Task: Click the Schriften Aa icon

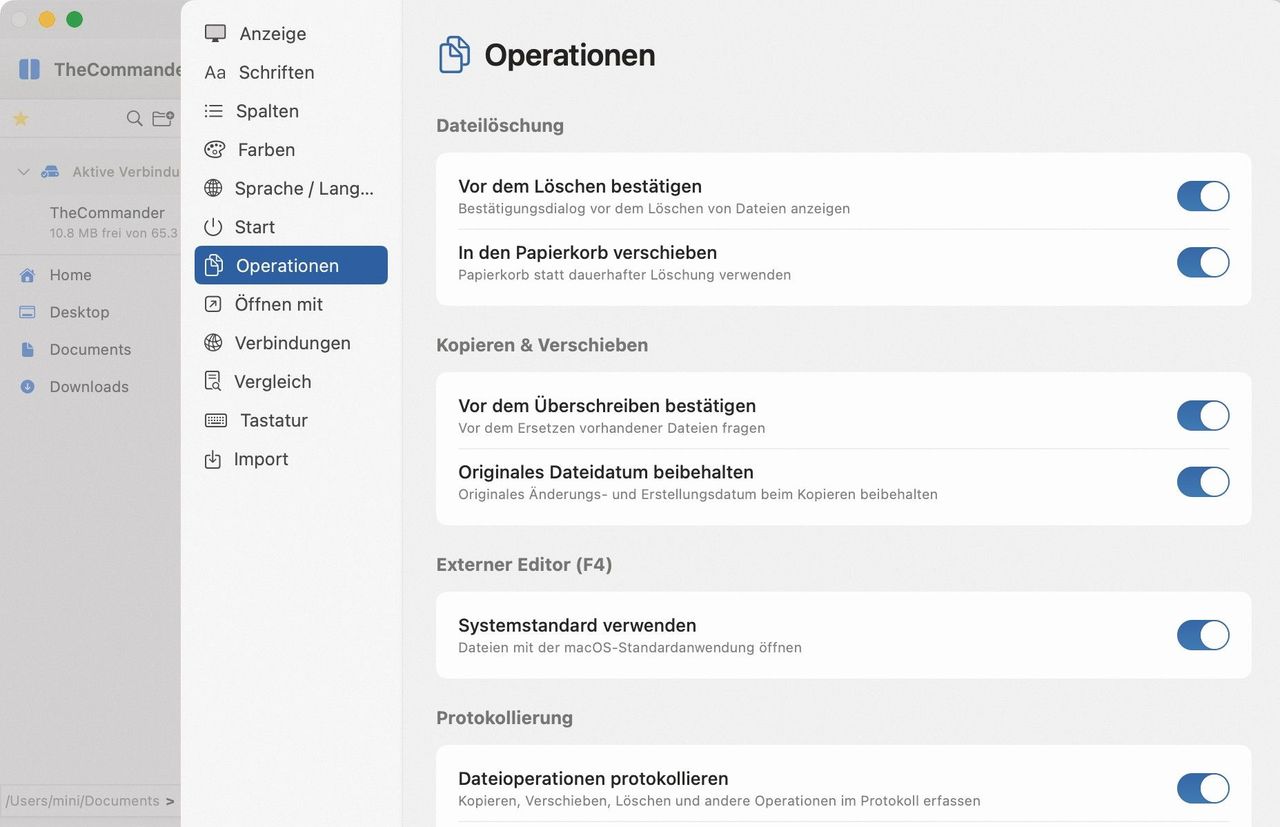Action: [x=215, y=72]
